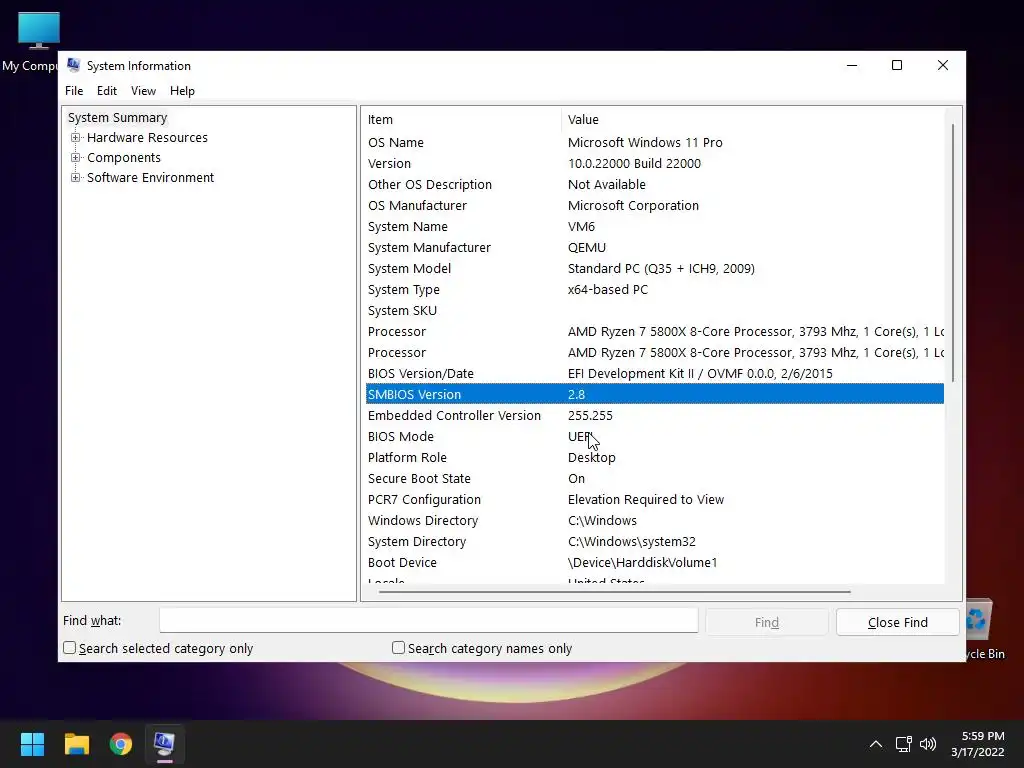This screenshot has height=768, width=1024.
Task: Enable Search category names only
Action: point(398,648)
